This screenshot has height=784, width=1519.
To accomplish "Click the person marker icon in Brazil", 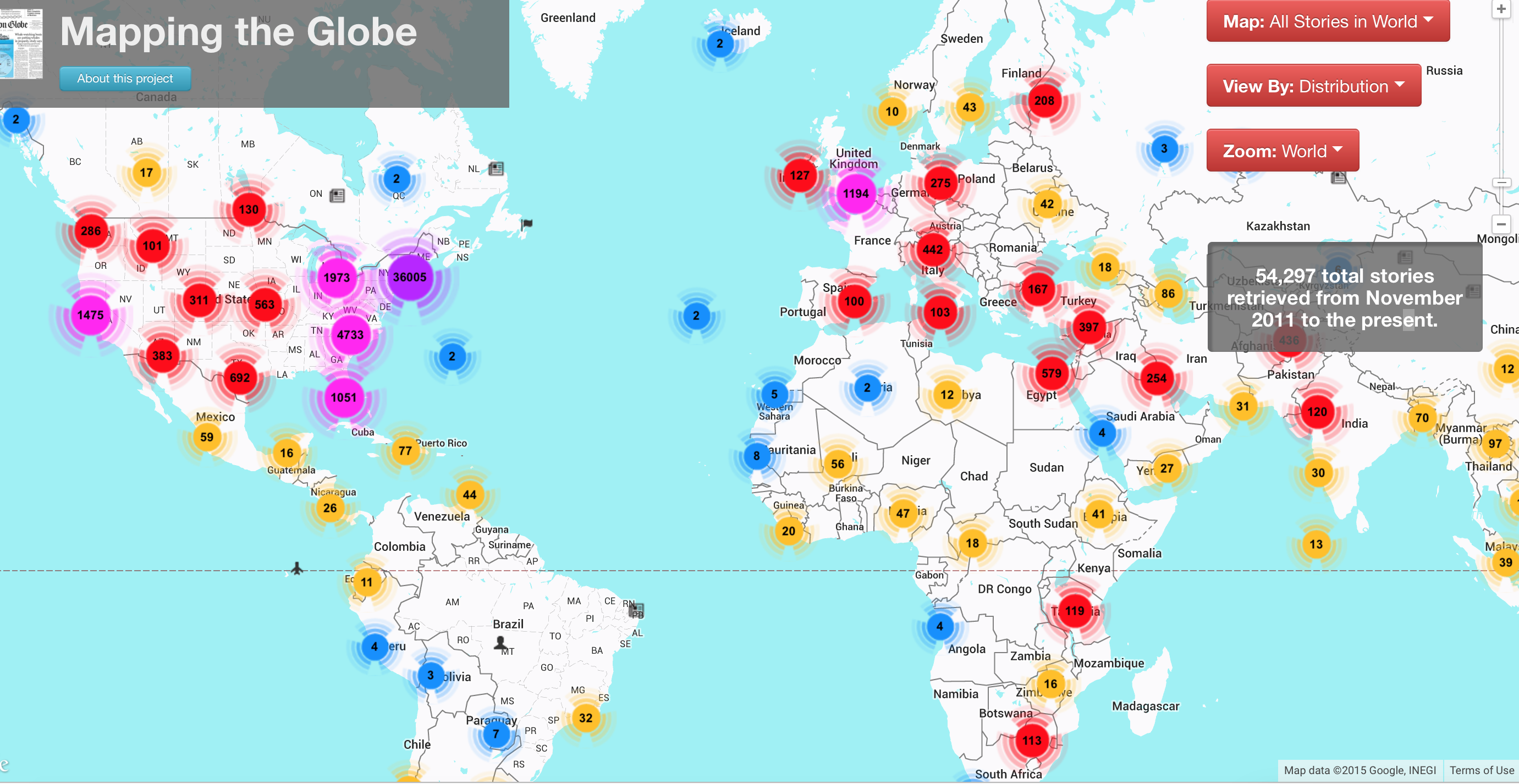I will tap(500, 643).
